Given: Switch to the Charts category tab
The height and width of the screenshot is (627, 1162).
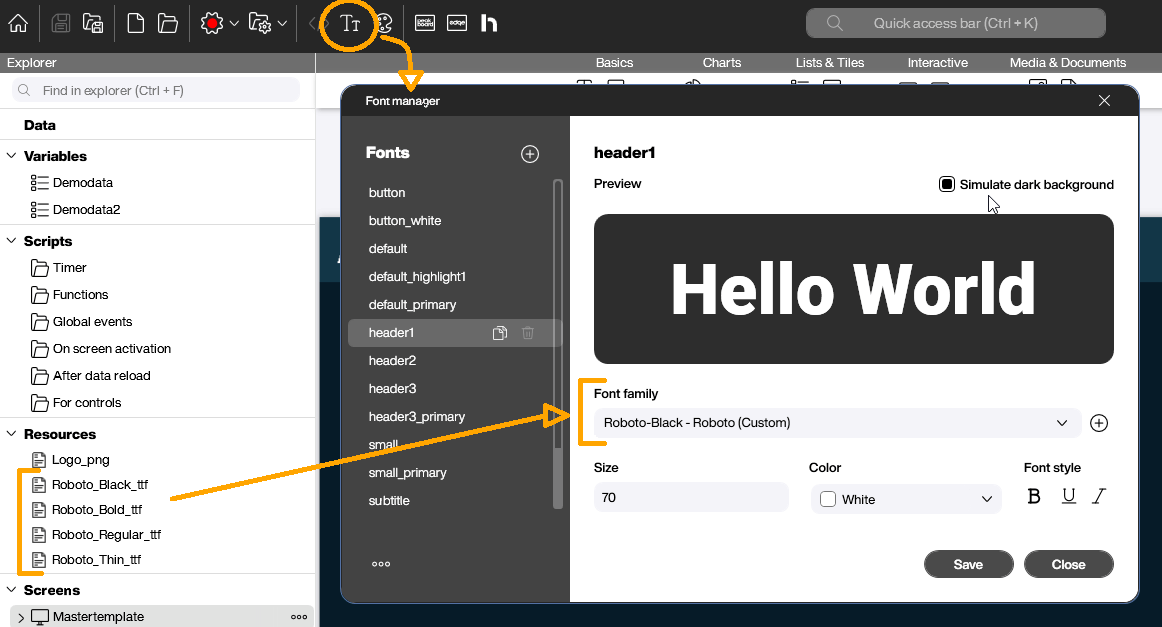Looking at the screenshot, I should tap(721, 62).
